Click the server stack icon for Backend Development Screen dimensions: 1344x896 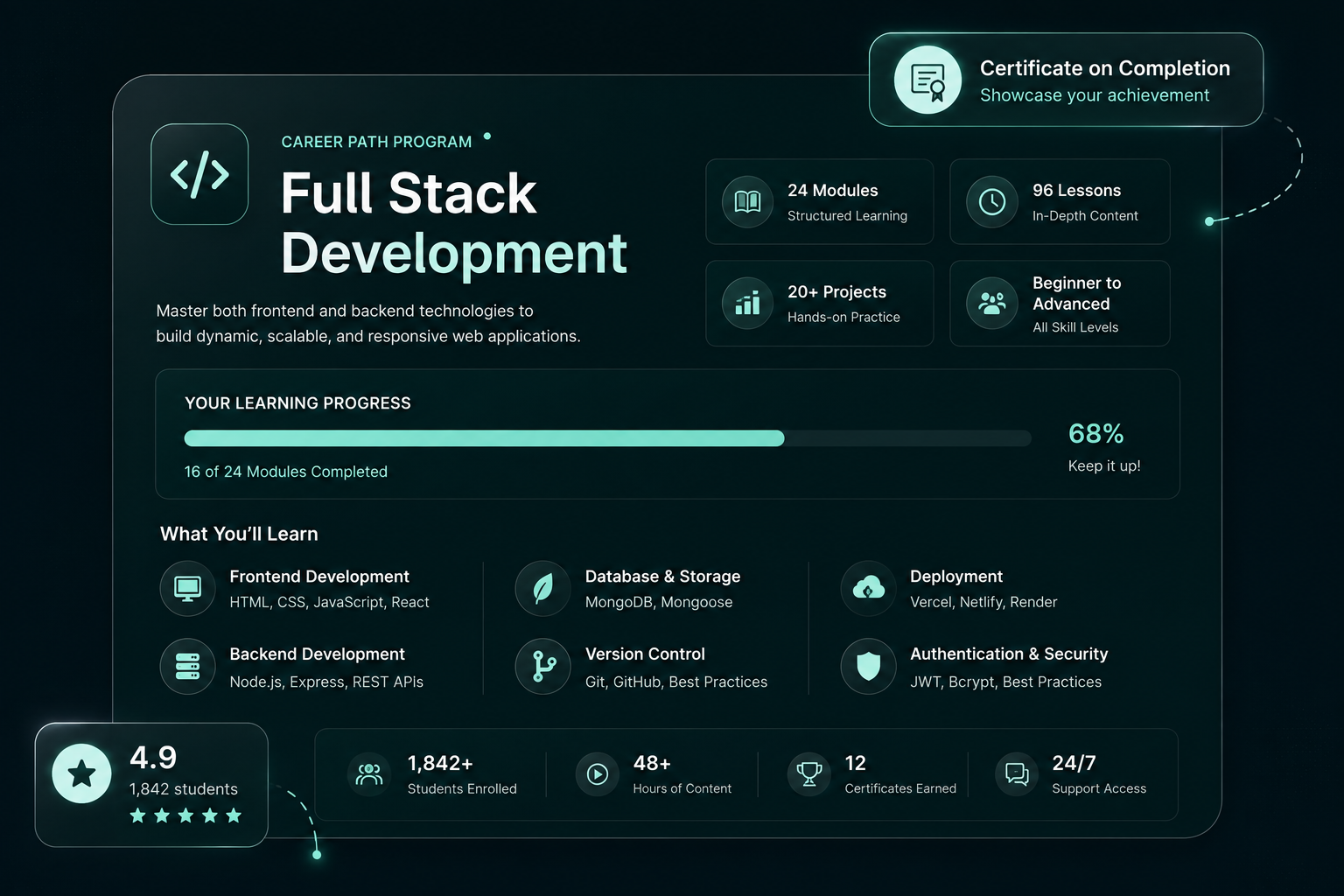187,666
